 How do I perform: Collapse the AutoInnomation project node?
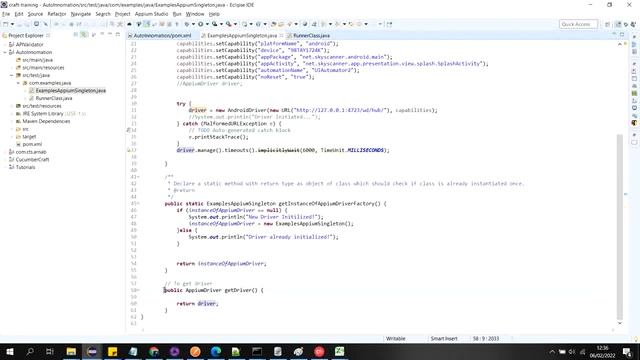coord(5,52)
